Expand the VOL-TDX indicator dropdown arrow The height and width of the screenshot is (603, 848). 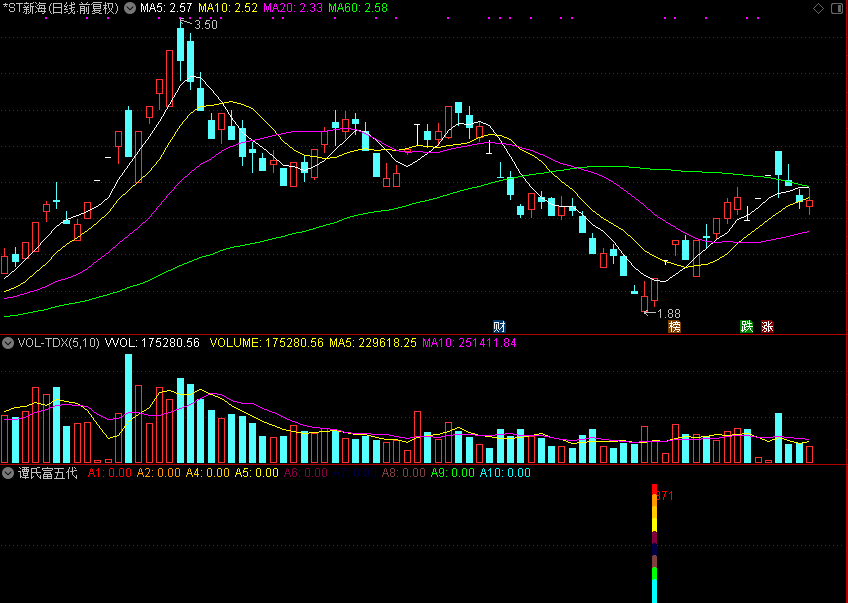(8, 343)
